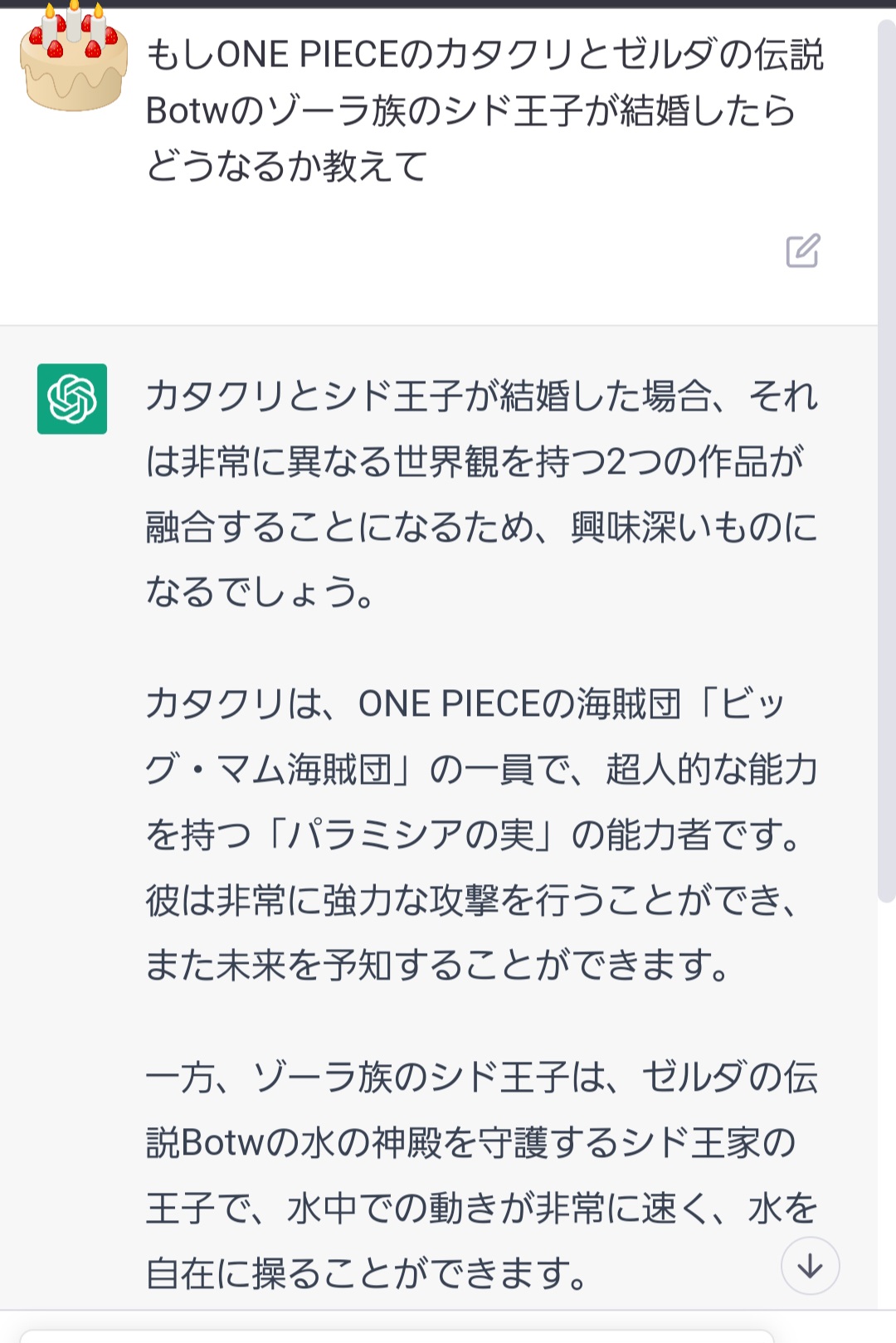
Task: Tap the scroll-to-bottom down arrow button
Action: [x=811, y=1266]
